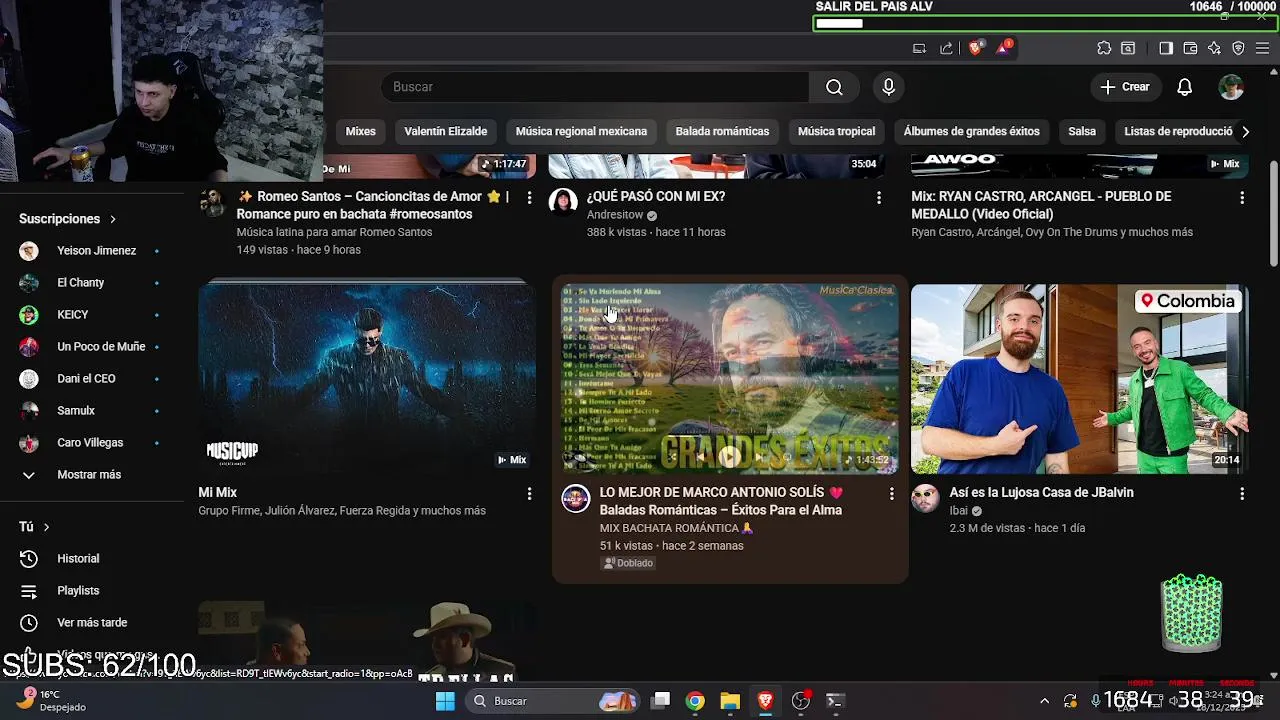Screen dimensions: 1280x720
Task: Click Ver más tarde clock icon
Action: point(29,623)
